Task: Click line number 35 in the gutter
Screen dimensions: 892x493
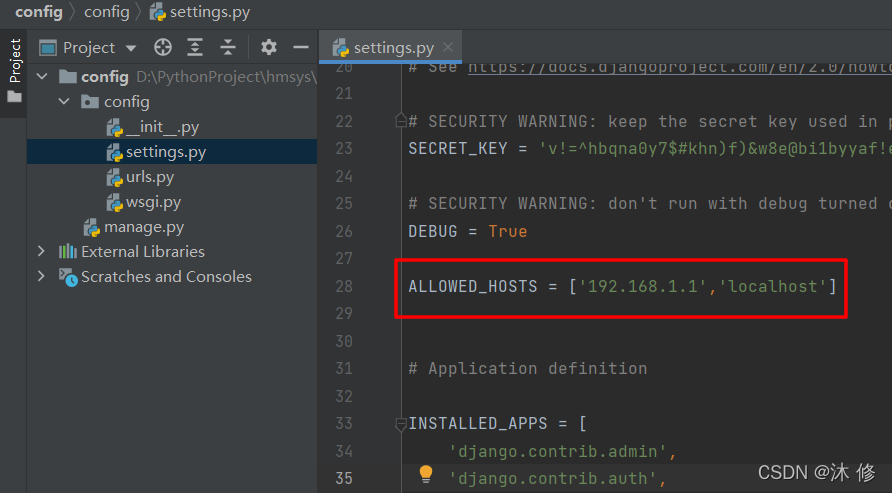Action: click(344, 478)
